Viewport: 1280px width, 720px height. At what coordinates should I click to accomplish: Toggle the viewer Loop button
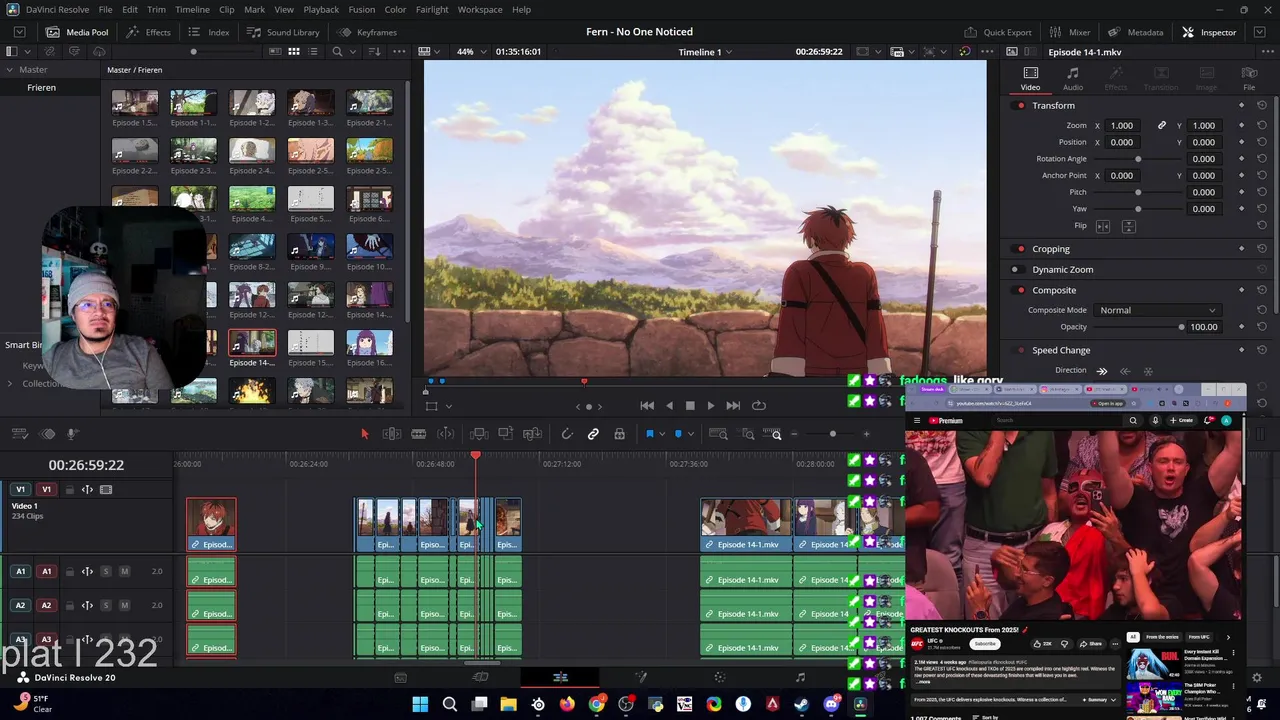[x=759, y=406]
